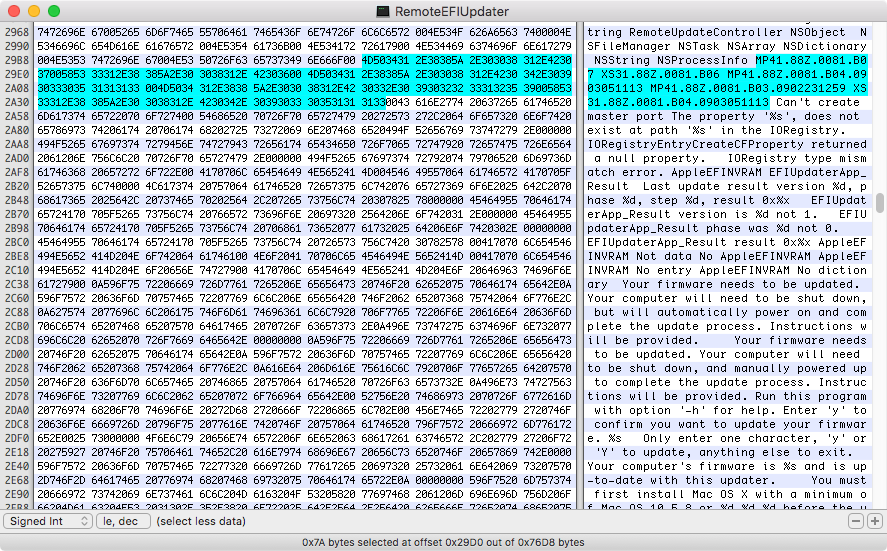Click line offset 2D50
Viewport: 887px width, 551px height.
pos(17,382)
